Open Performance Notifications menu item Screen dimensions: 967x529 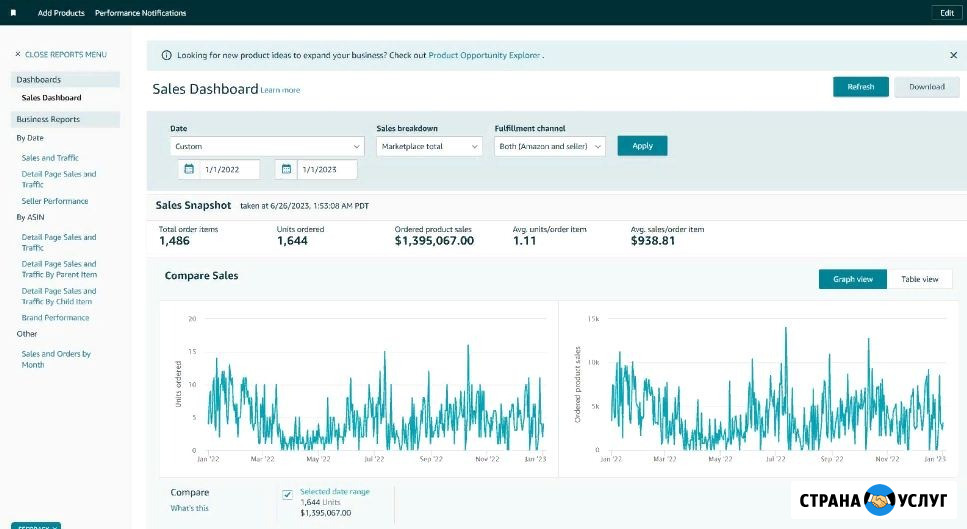141,12
